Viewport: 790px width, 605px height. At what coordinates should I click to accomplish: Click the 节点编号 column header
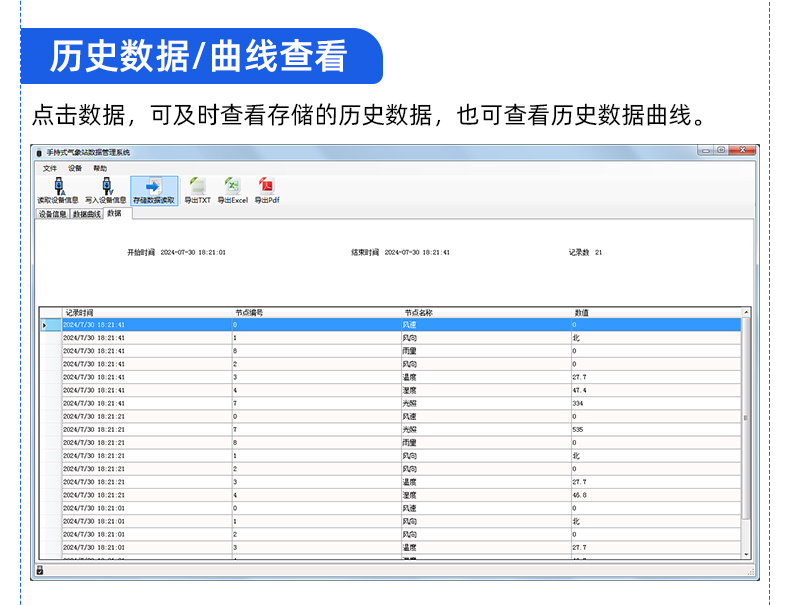pos(249,312)
